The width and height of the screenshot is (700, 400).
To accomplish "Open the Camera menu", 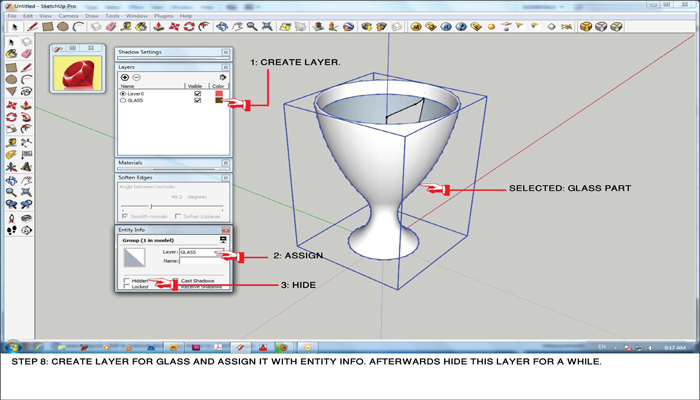I will (x=68, y=16).
